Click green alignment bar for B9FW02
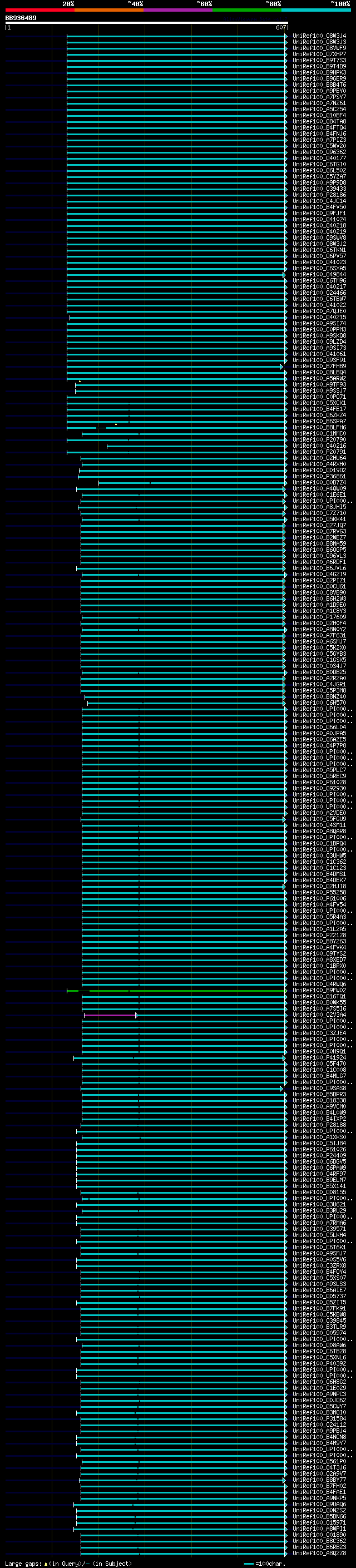The width and height of the screenshot is (356, 1568). 176,990
